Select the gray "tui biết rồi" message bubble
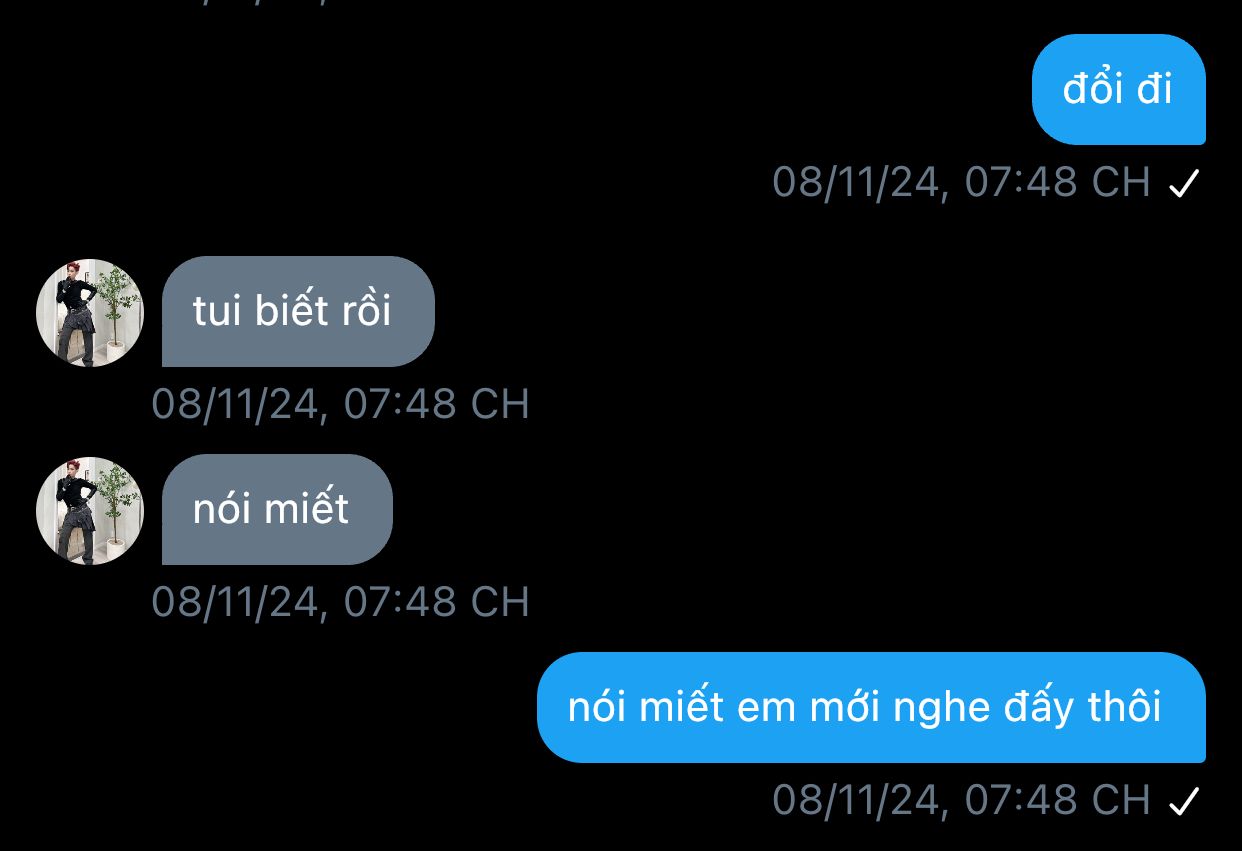1242x851 pixels. (298, 311)
